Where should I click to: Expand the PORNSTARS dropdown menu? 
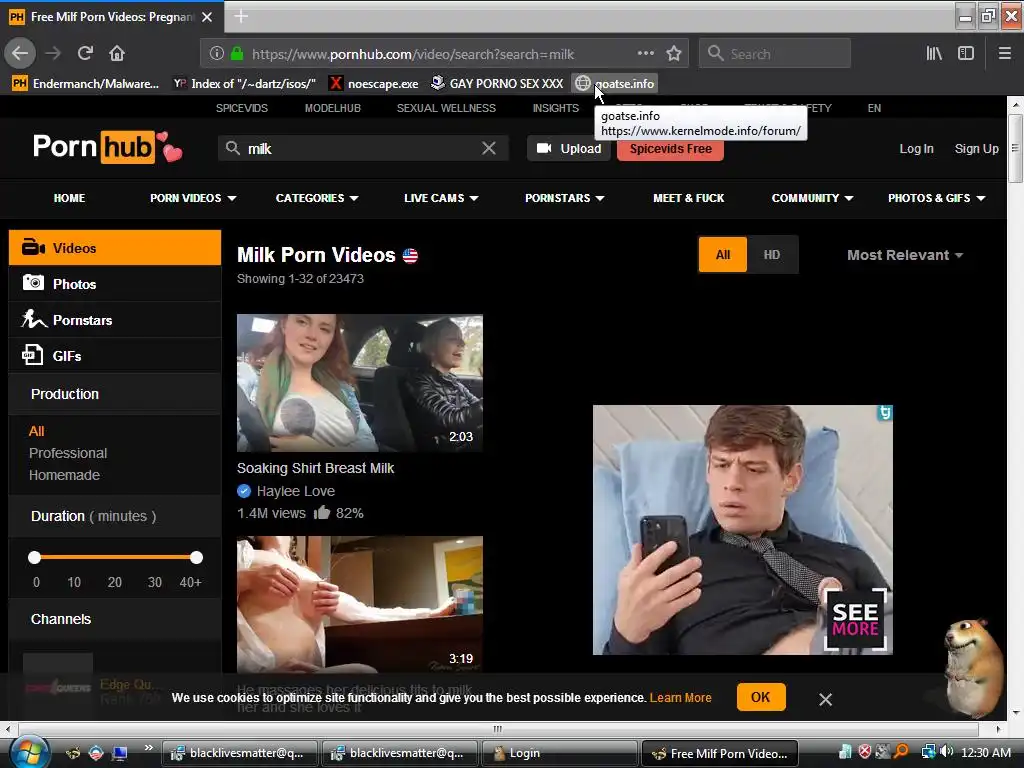tap(564, 198)
